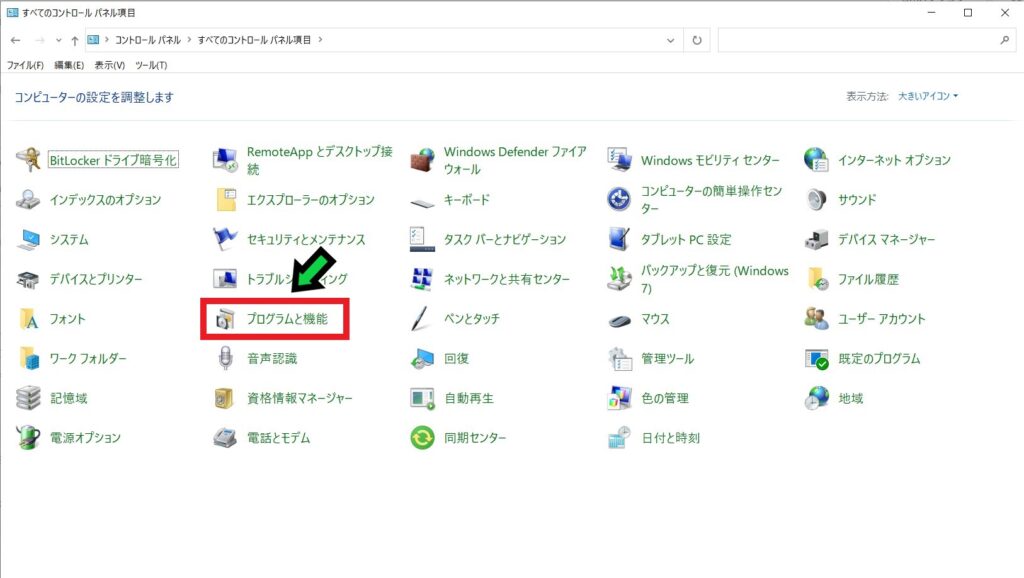Open ユーザー アカウント settings
Image resolution: width=1024 pixels, height=578 pixels.
880,319
